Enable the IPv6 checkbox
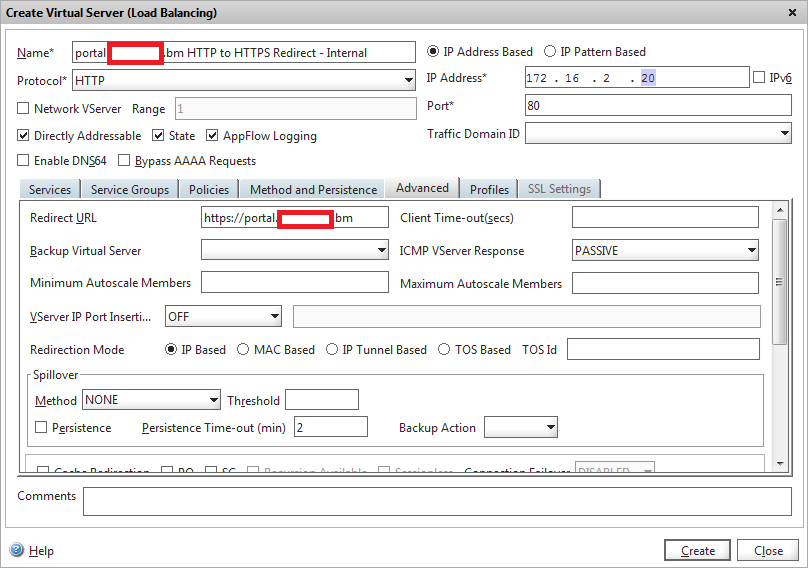Viewport: 808px width, 568px height. pos(759,77)
